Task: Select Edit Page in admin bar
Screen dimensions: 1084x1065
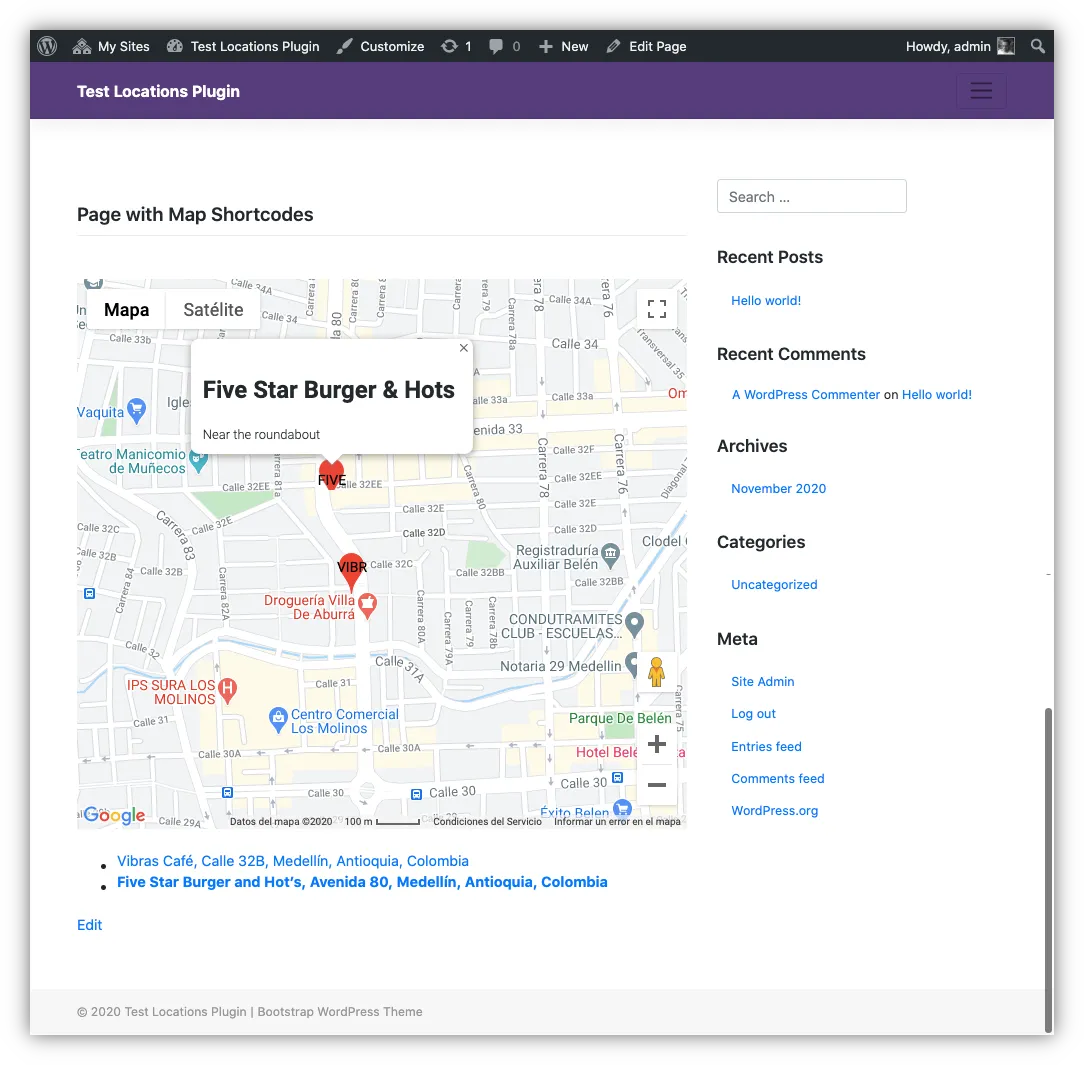Action: coord(646,46)
